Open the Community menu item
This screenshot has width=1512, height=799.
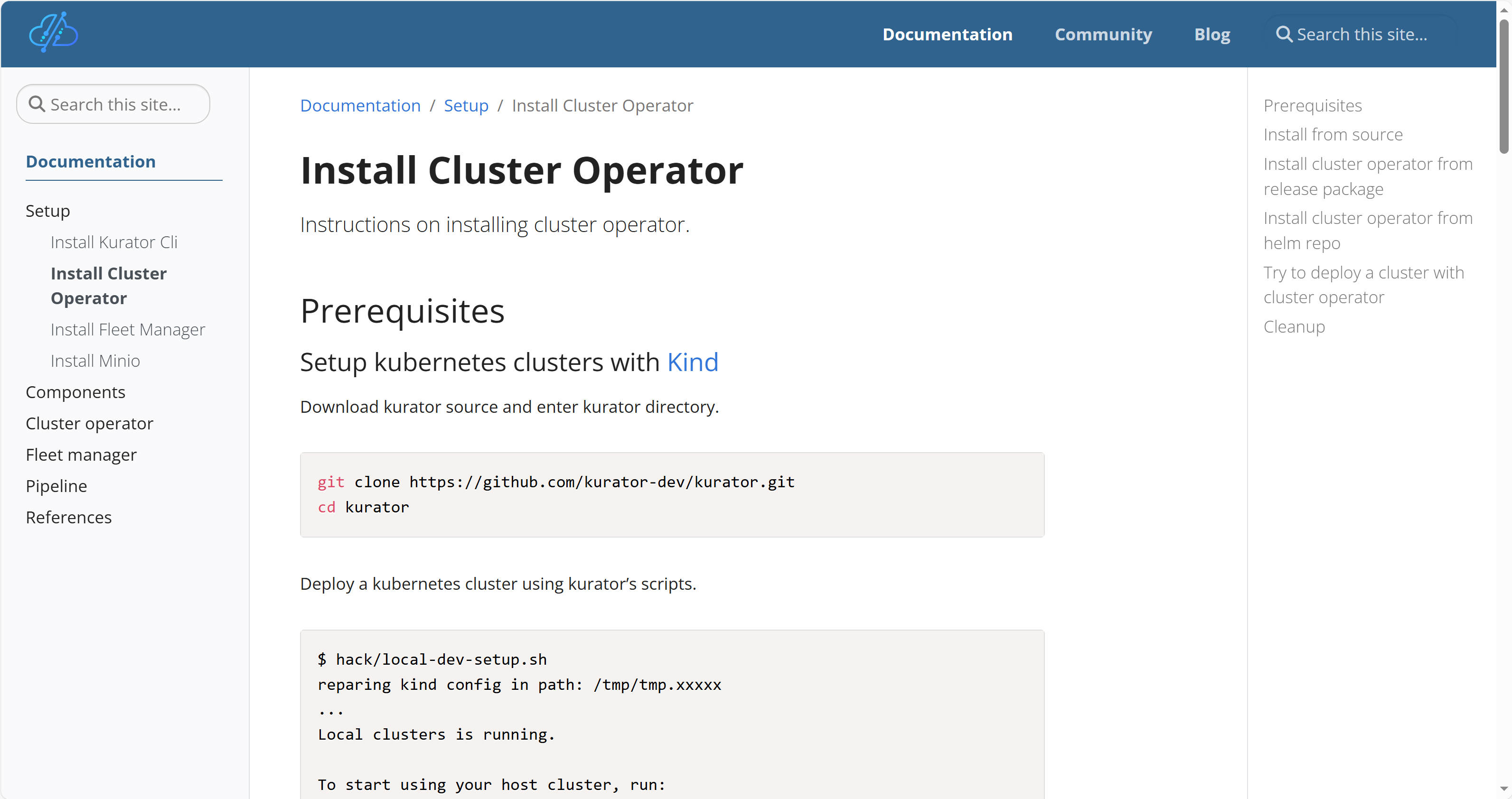tap(1103, 34)
